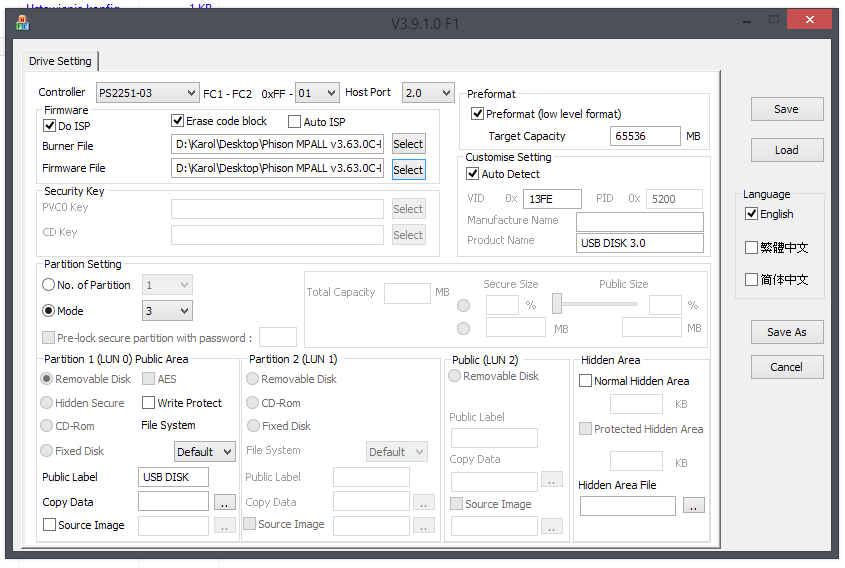Screen dimensions: 845x568
Task: Click Select button for Firmware File
Action: point(408,170)
